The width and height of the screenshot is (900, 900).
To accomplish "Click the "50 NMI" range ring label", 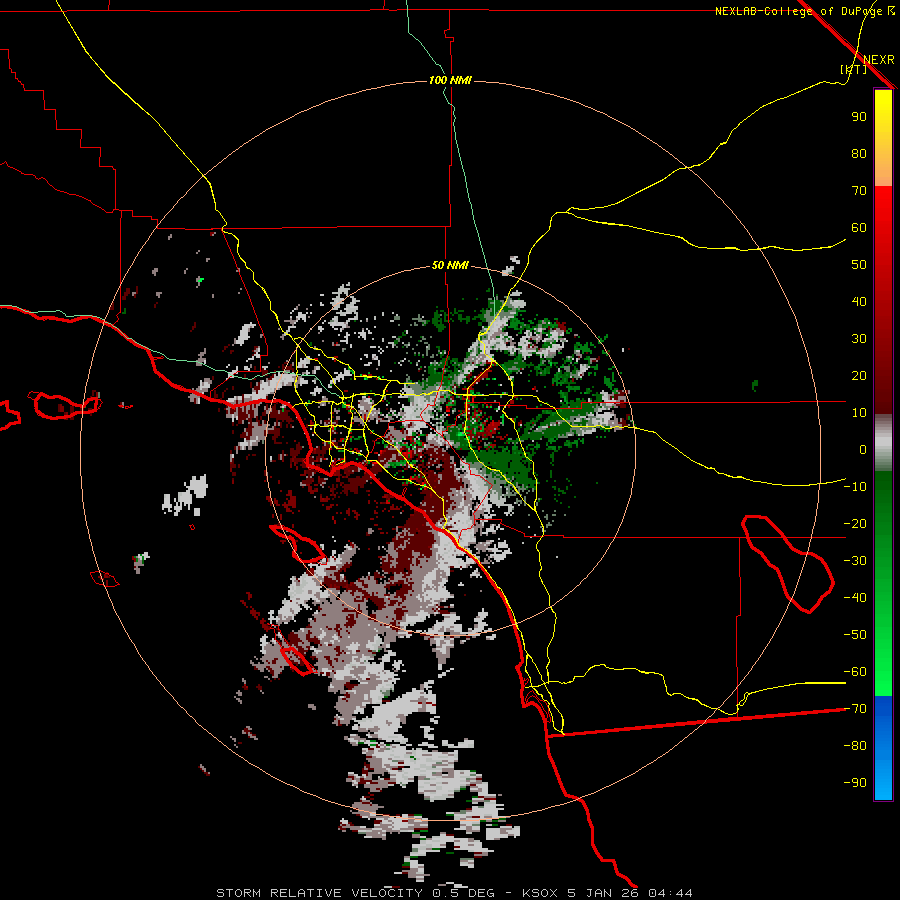I will pos(450,265).
